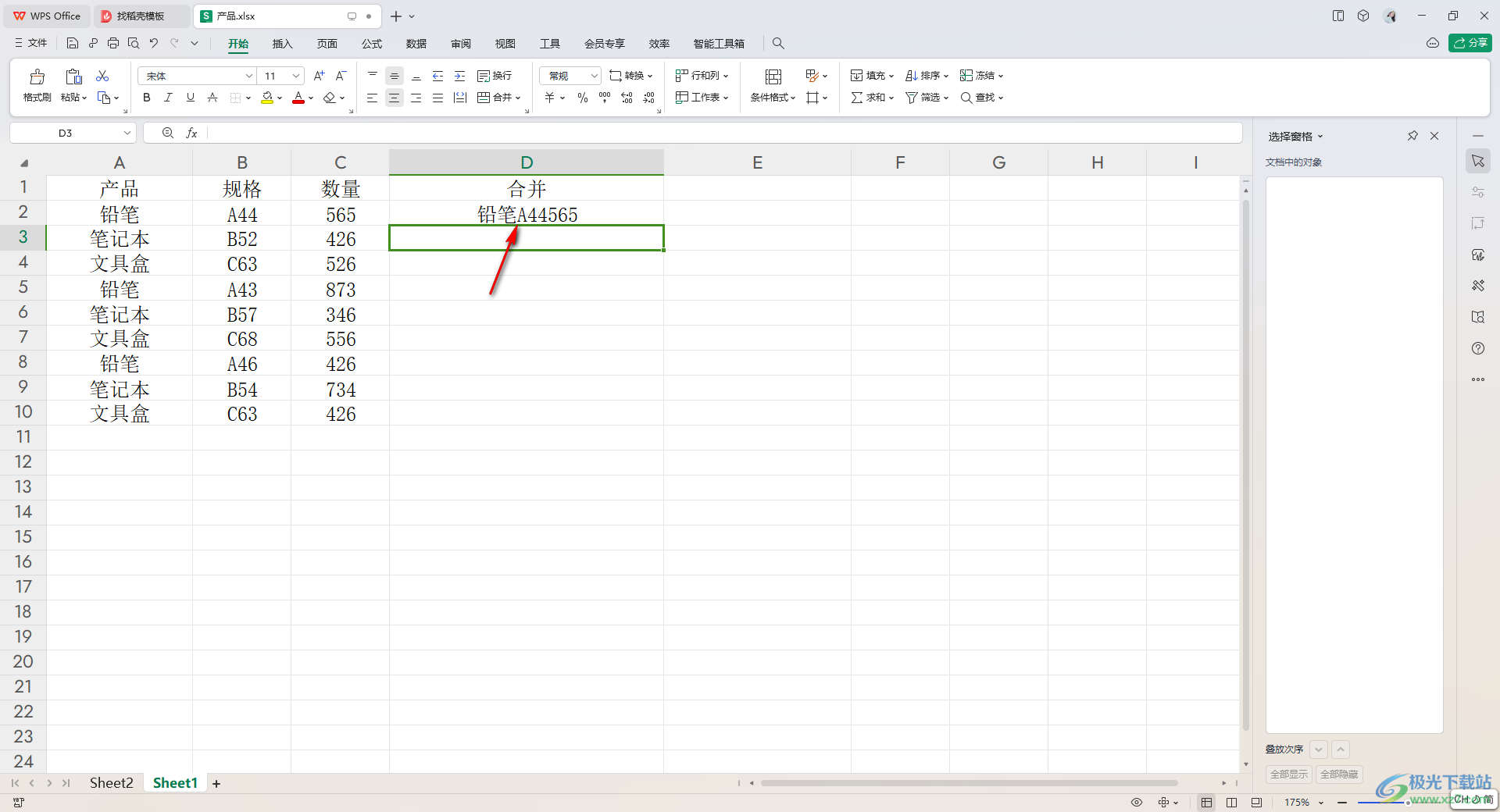This screenshot has width=1500, height=812.
Task: Toggle align left
Action: pyautogui.click(x=373, y=98)
